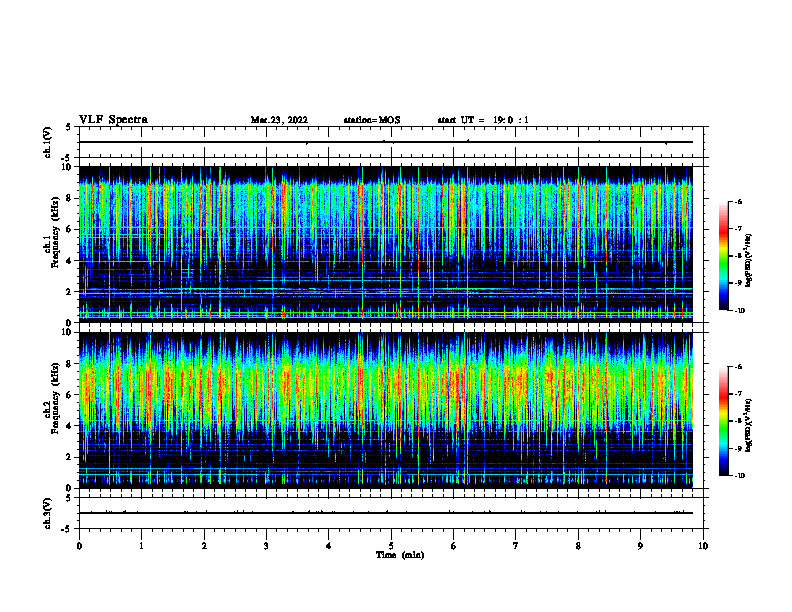Click the time axis tick label 3
This screenshot has width=792, height=612.
coord(266,546)
